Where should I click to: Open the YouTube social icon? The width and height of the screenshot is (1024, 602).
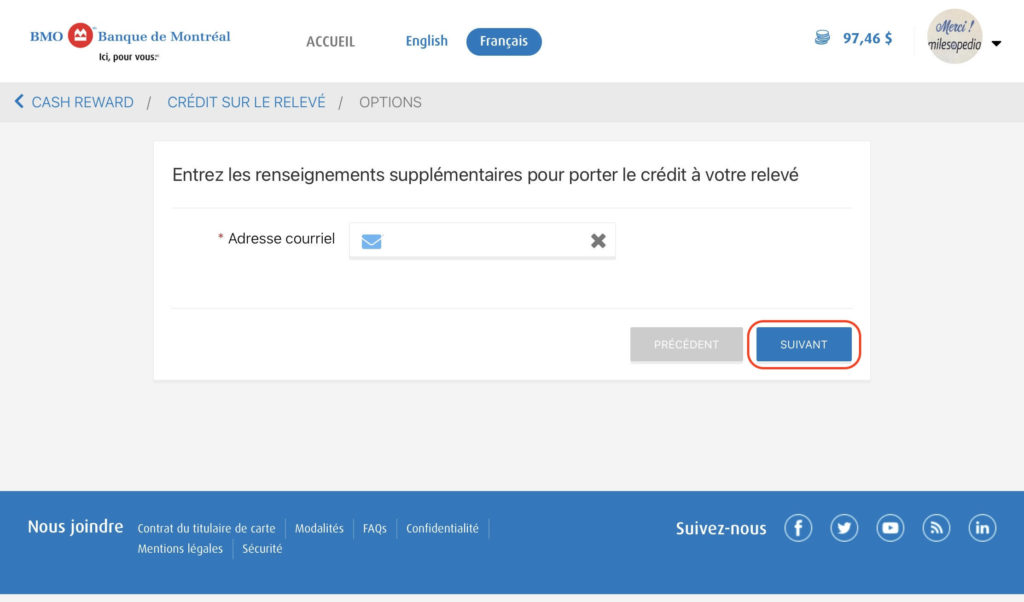coord(890,528)
